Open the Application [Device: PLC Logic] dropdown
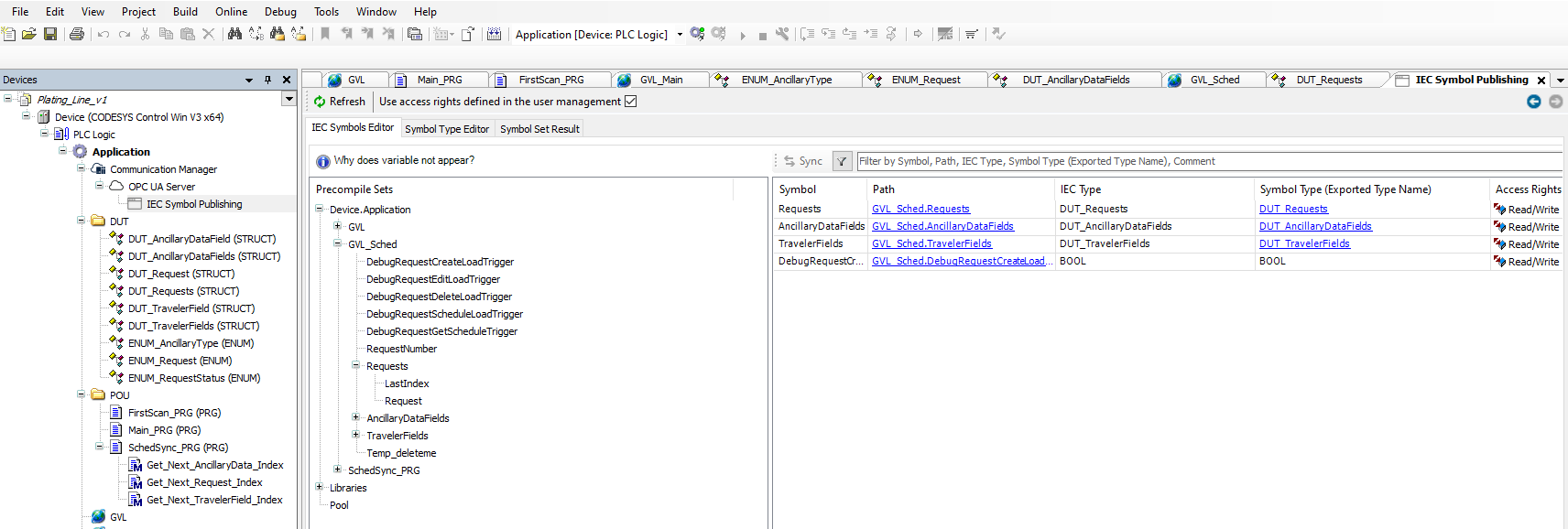The width and height of the screenshot is (1568, 529). point(680,35)
